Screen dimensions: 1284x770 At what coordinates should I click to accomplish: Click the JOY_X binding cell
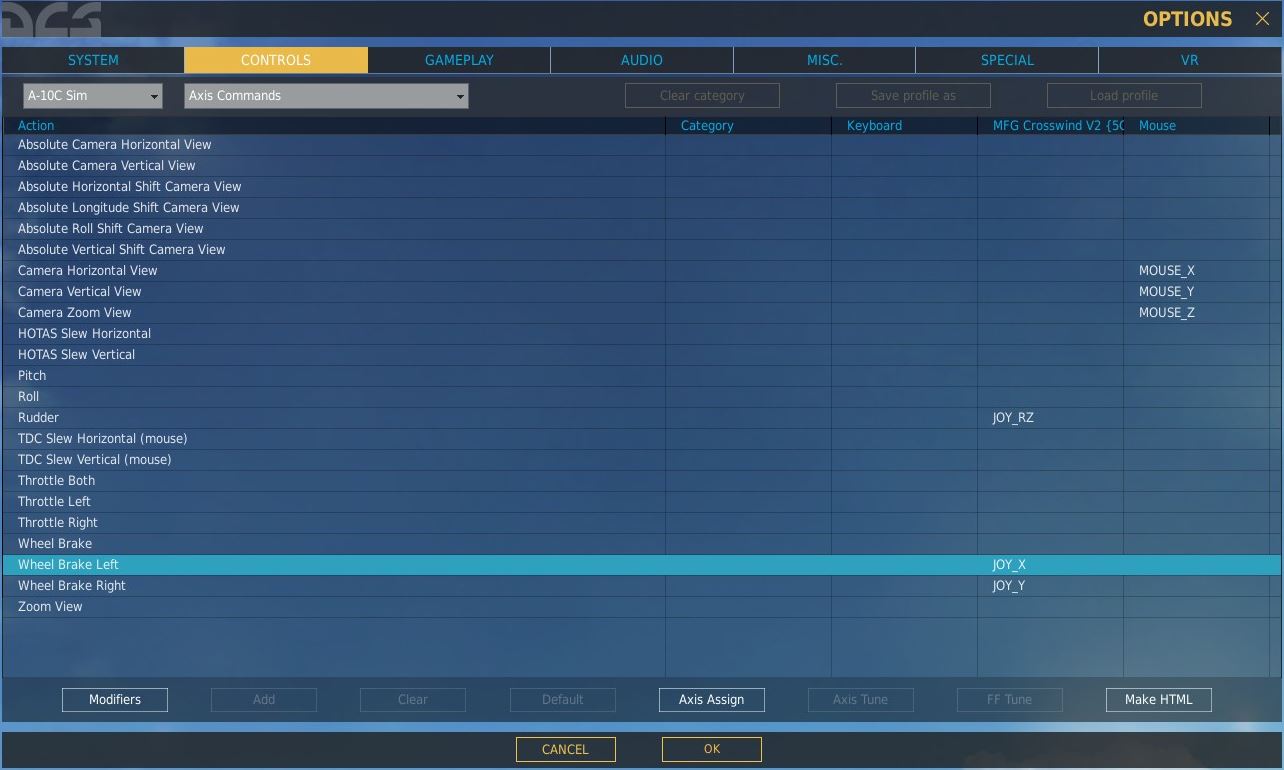1050,565
